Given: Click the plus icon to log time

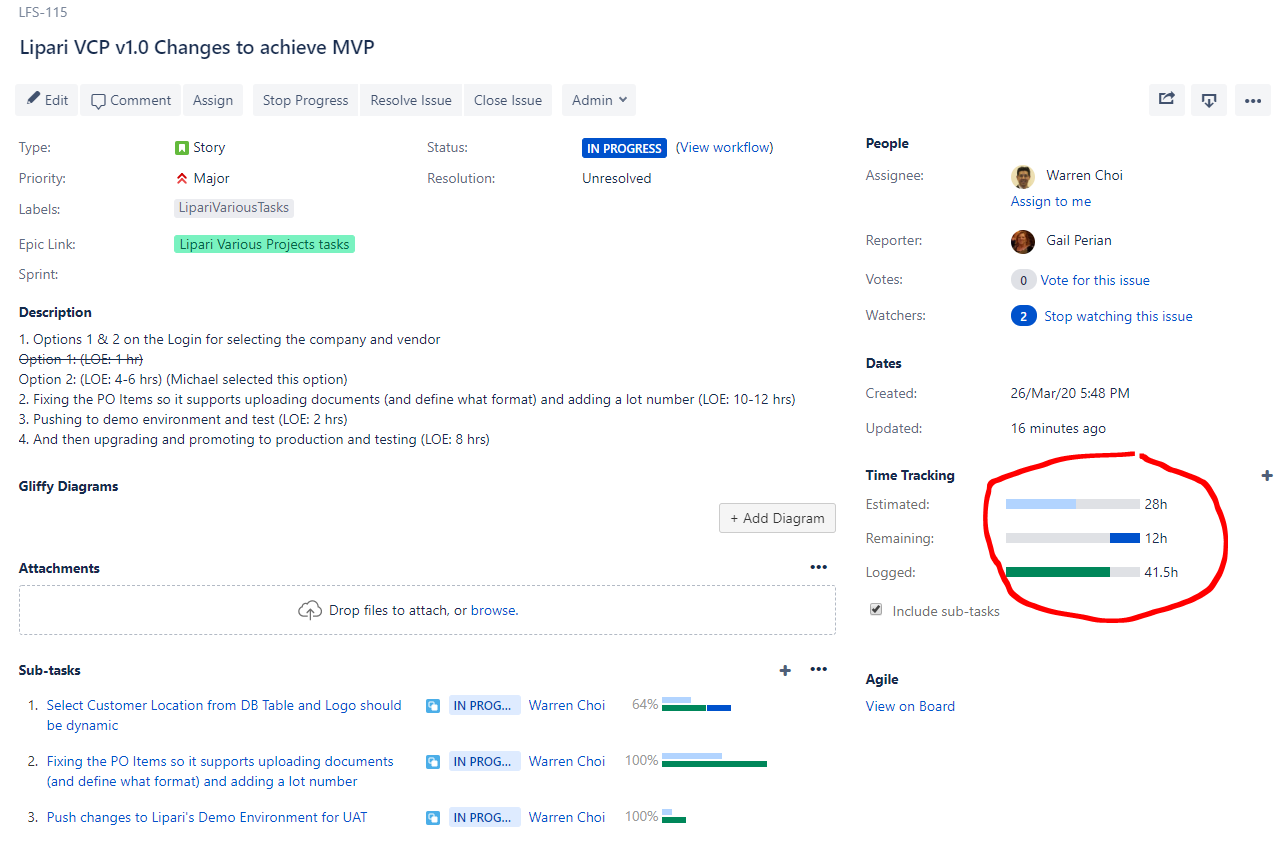Looking at the screenshot, I should point(1267,476).
